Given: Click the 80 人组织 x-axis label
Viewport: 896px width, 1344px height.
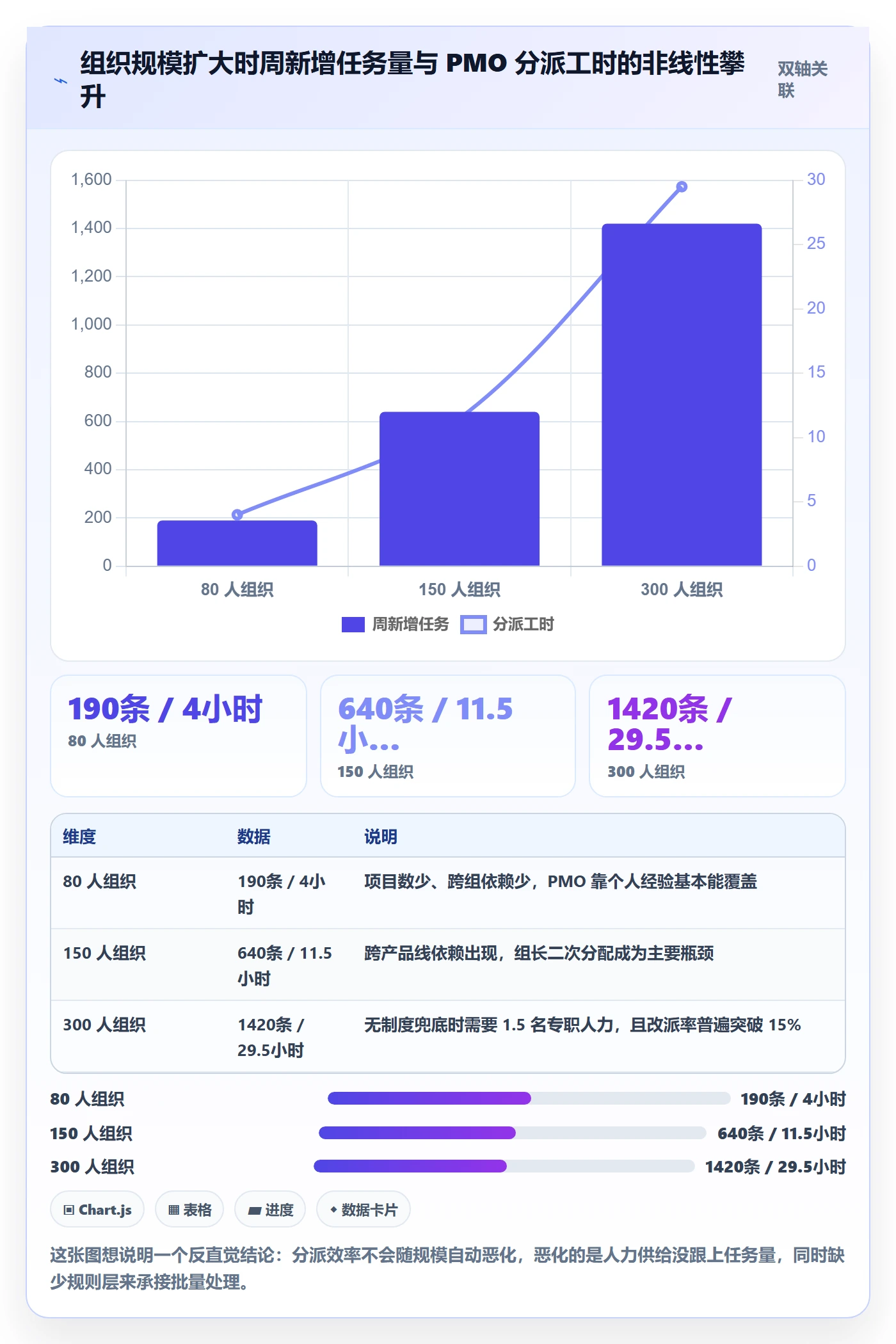Looking at the screenshot, I should pyautogui.click(x=237, y=589).
